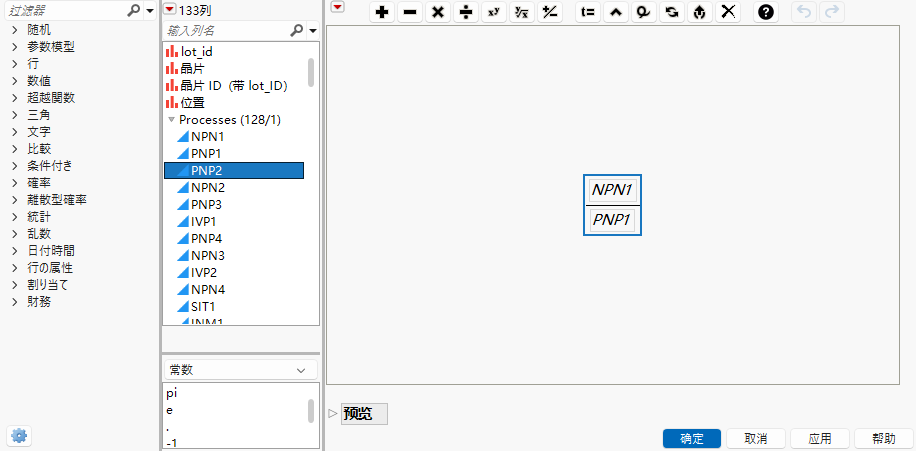Click the 过滤器 filter input field

tap(65, 11)
